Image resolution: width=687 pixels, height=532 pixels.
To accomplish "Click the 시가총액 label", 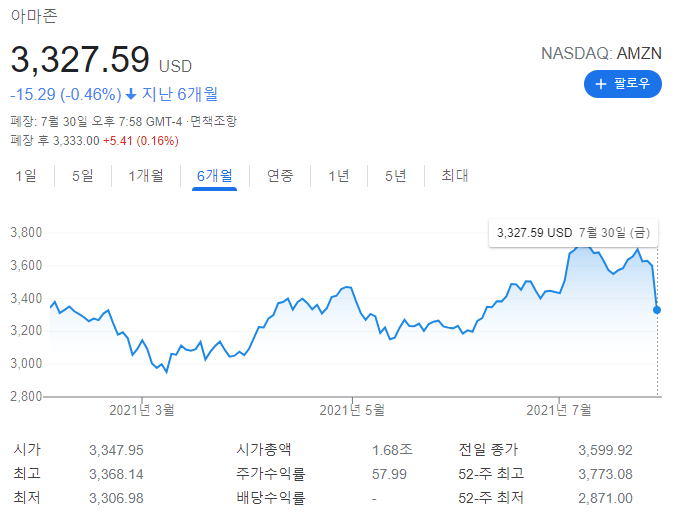I will [x=264, y=450].
